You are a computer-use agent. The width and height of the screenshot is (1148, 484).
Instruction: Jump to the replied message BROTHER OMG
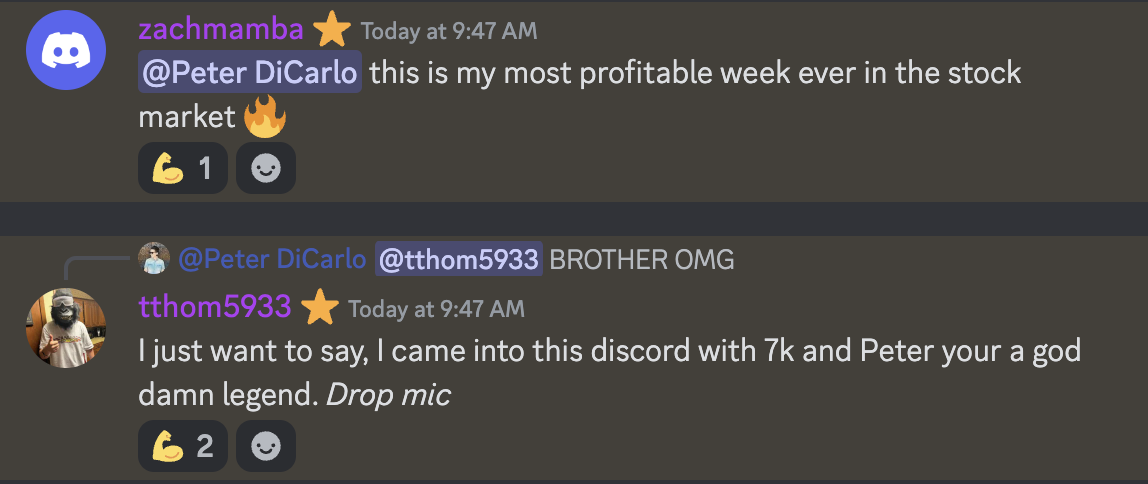tap(641, 258)
